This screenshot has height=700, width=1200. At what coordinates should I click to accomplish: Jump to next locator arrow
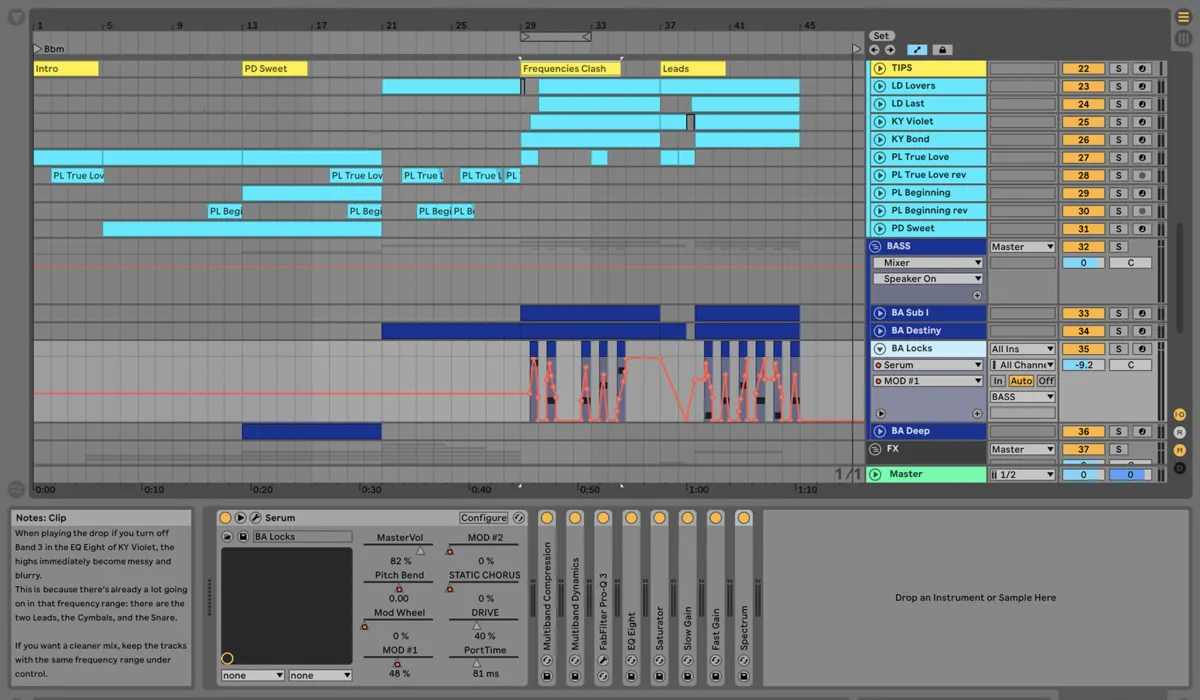point(890,49)
